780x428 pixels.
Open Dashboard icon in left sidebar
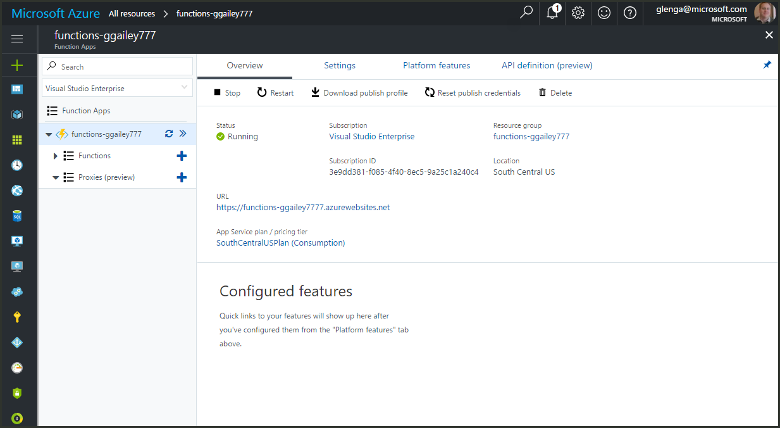[17, 89]
